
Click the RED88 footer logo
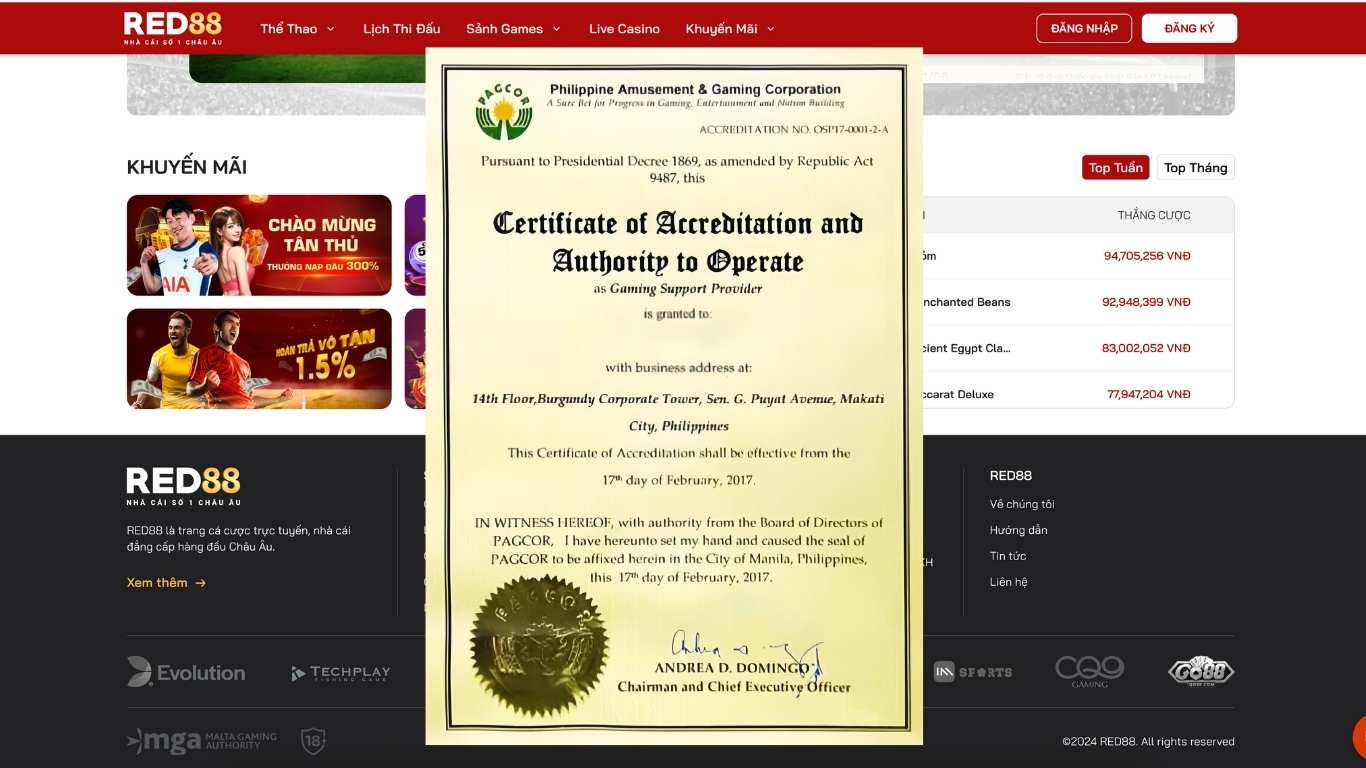(183, 486)
